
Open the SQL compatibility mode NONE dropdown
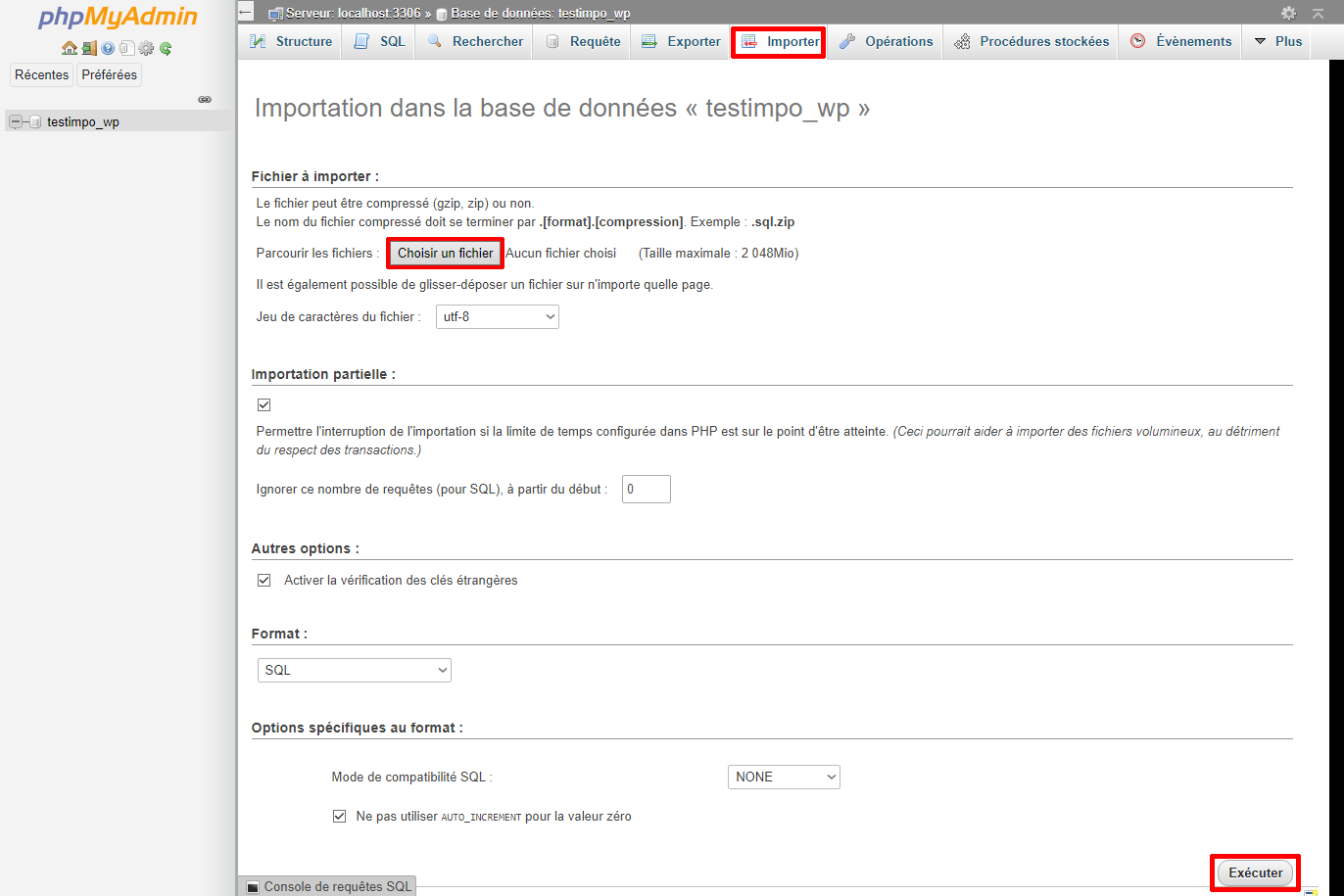pos(784,777)
